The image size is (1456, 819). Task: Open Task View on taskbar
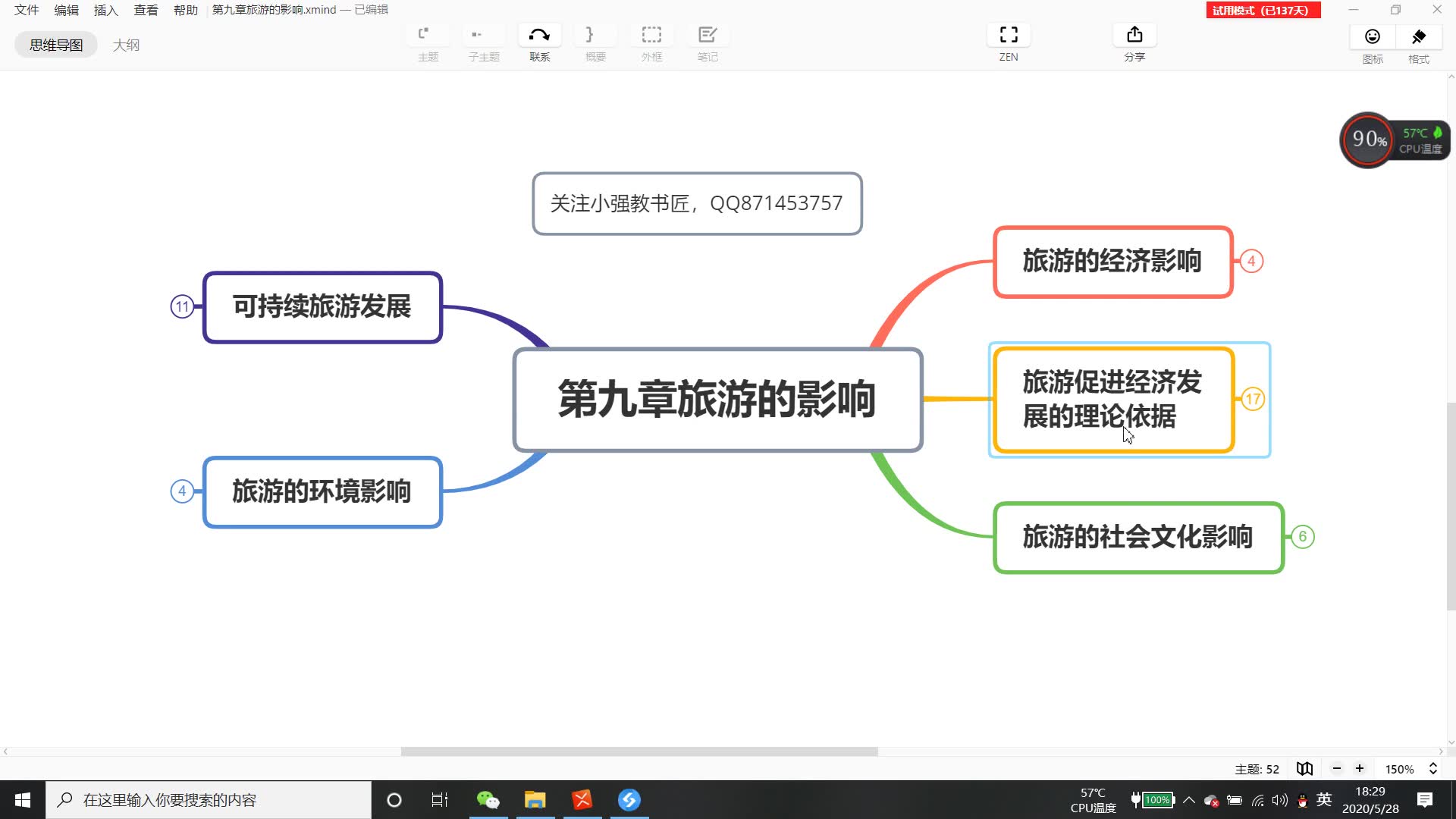pyautogui.click(x=440, y=800)
